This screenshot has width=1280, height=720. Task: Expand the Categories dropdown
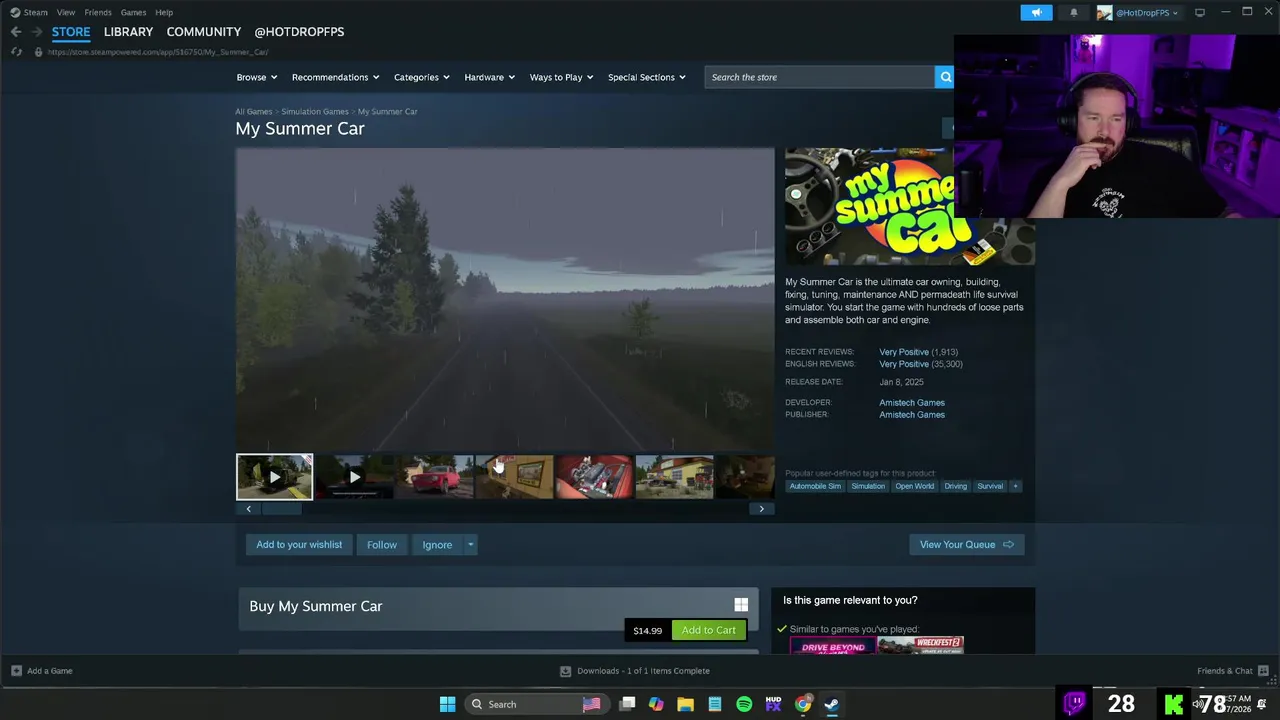point(421,77)
